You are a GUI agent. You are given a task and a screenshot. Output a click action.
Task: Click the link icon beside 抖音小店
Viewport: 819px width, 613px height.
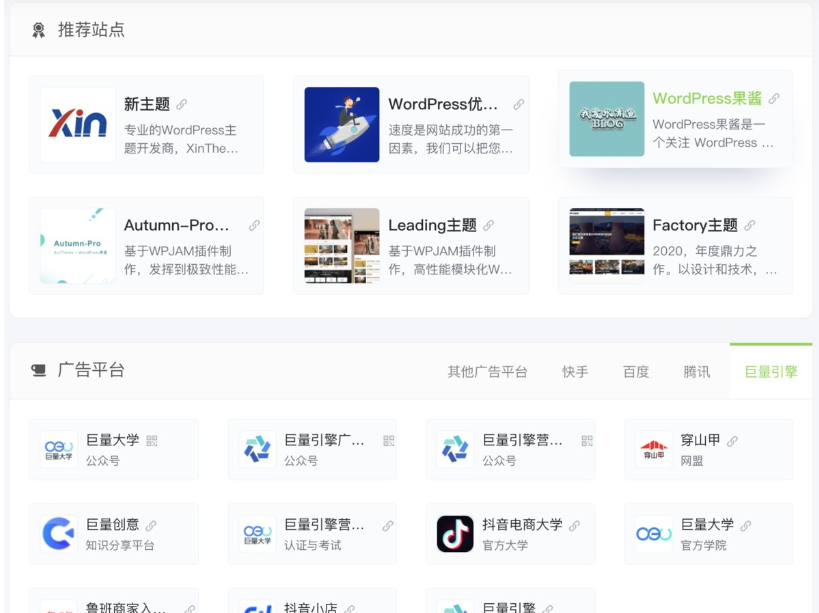[x=349, y=609]
